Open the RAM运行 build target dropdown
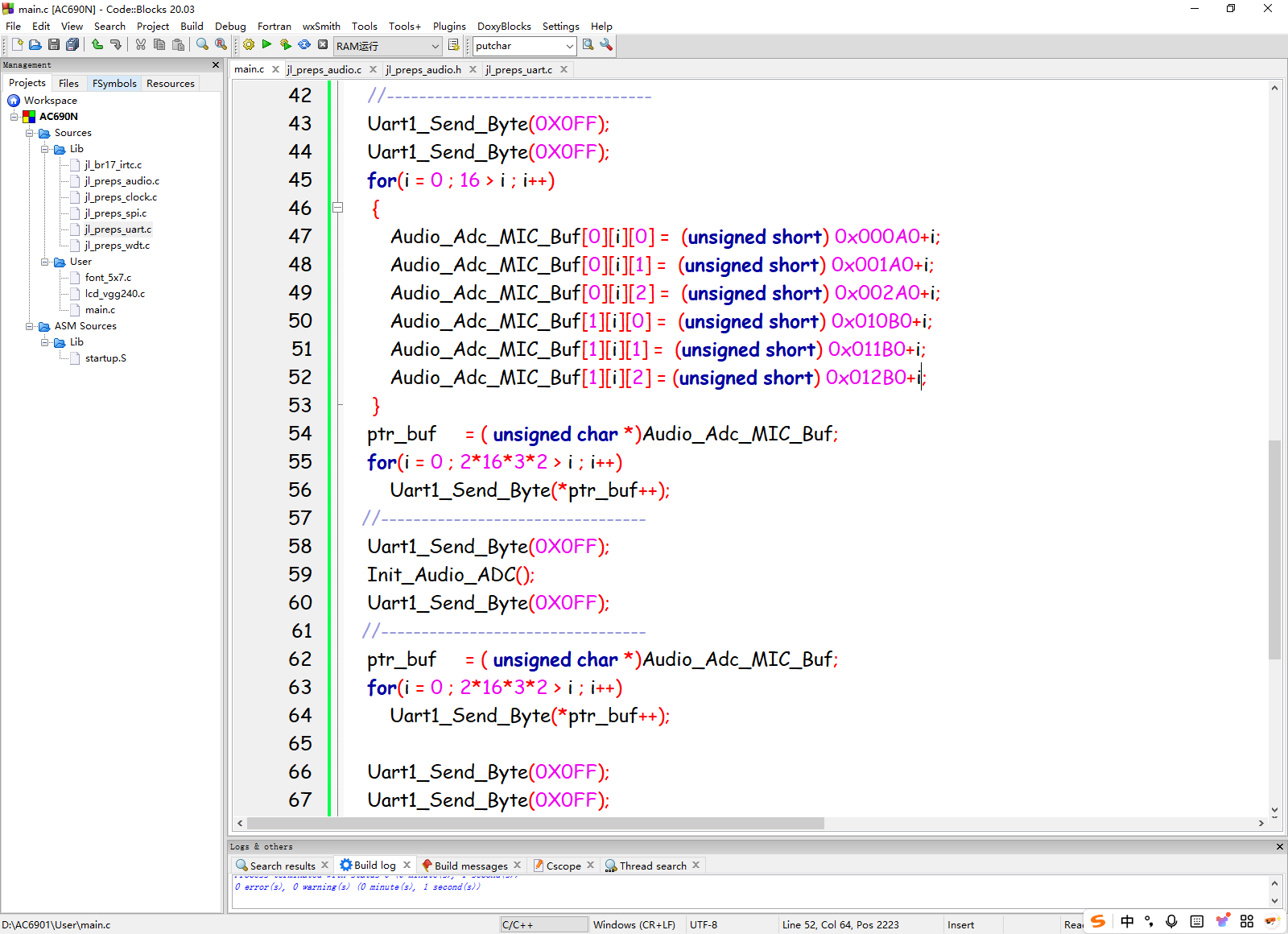Screen dimensions: 1288x934 [x=388, y=46]
